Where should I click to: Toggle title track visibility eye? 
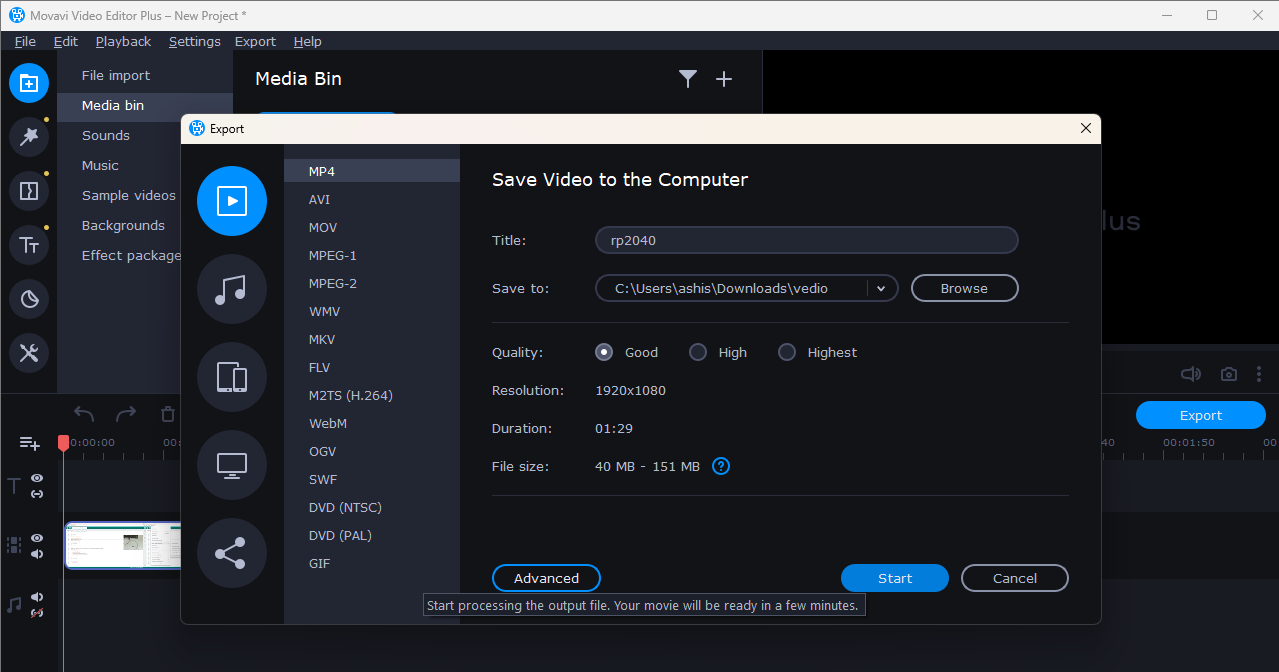37,478
